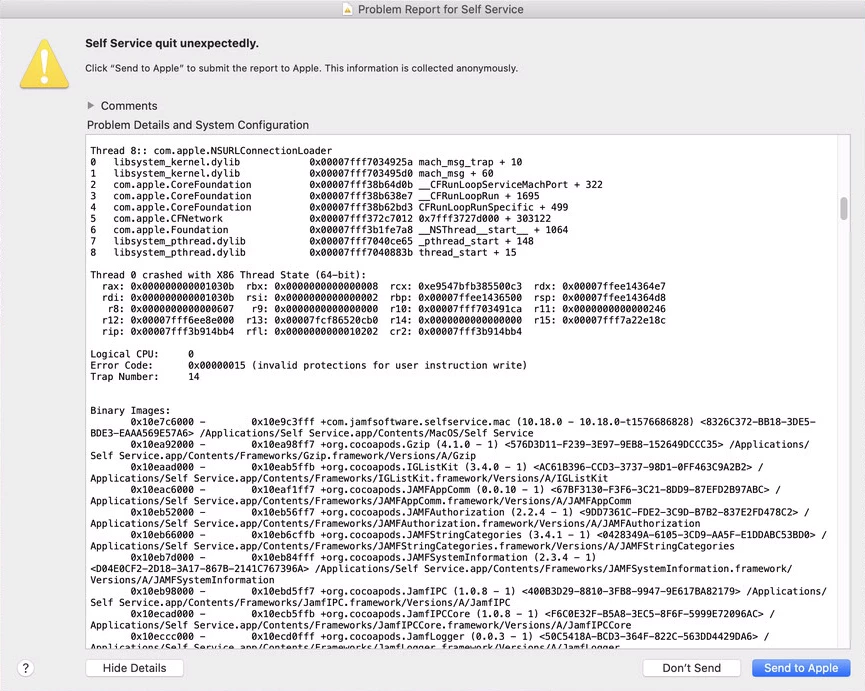Click the 'Trap Number: 14' line
The height and width of the screenshot is (691, 865).
pyautogui.click(x=145, y=377)
